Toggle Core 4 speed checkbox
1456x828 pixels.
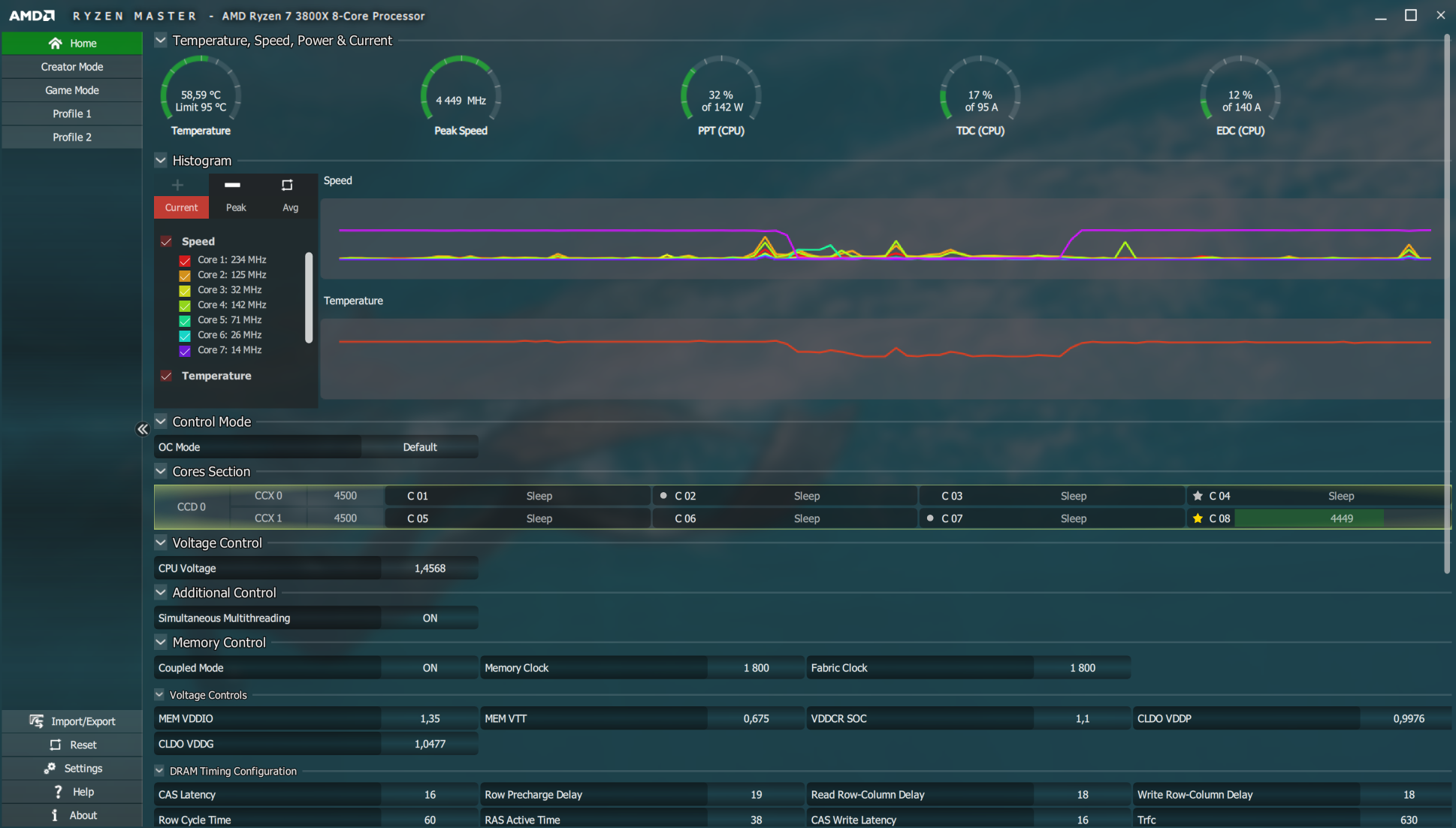click(185, 305)
